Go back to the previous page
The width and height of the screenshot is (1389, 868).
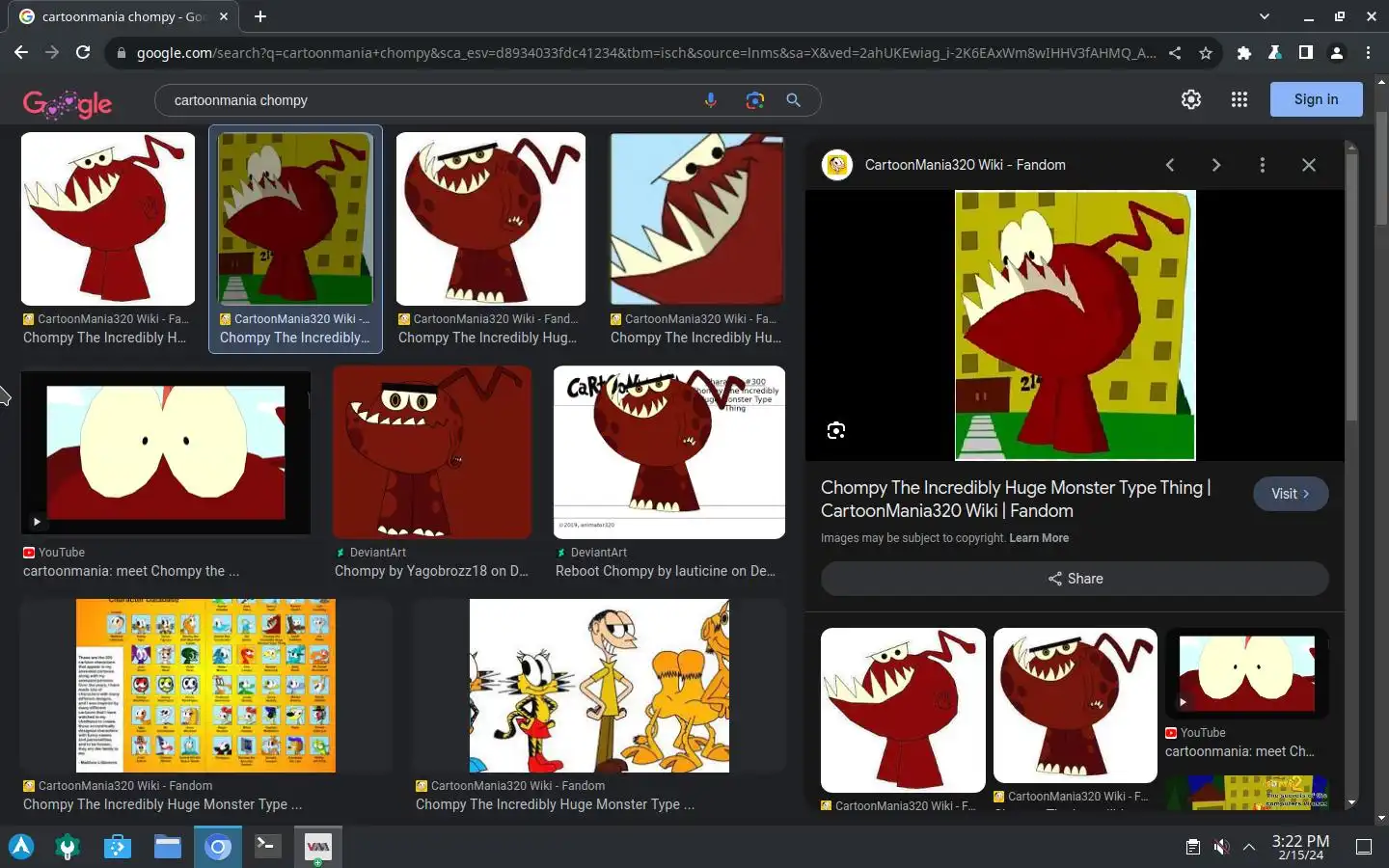pyautogui.click(x=21, y=53)
